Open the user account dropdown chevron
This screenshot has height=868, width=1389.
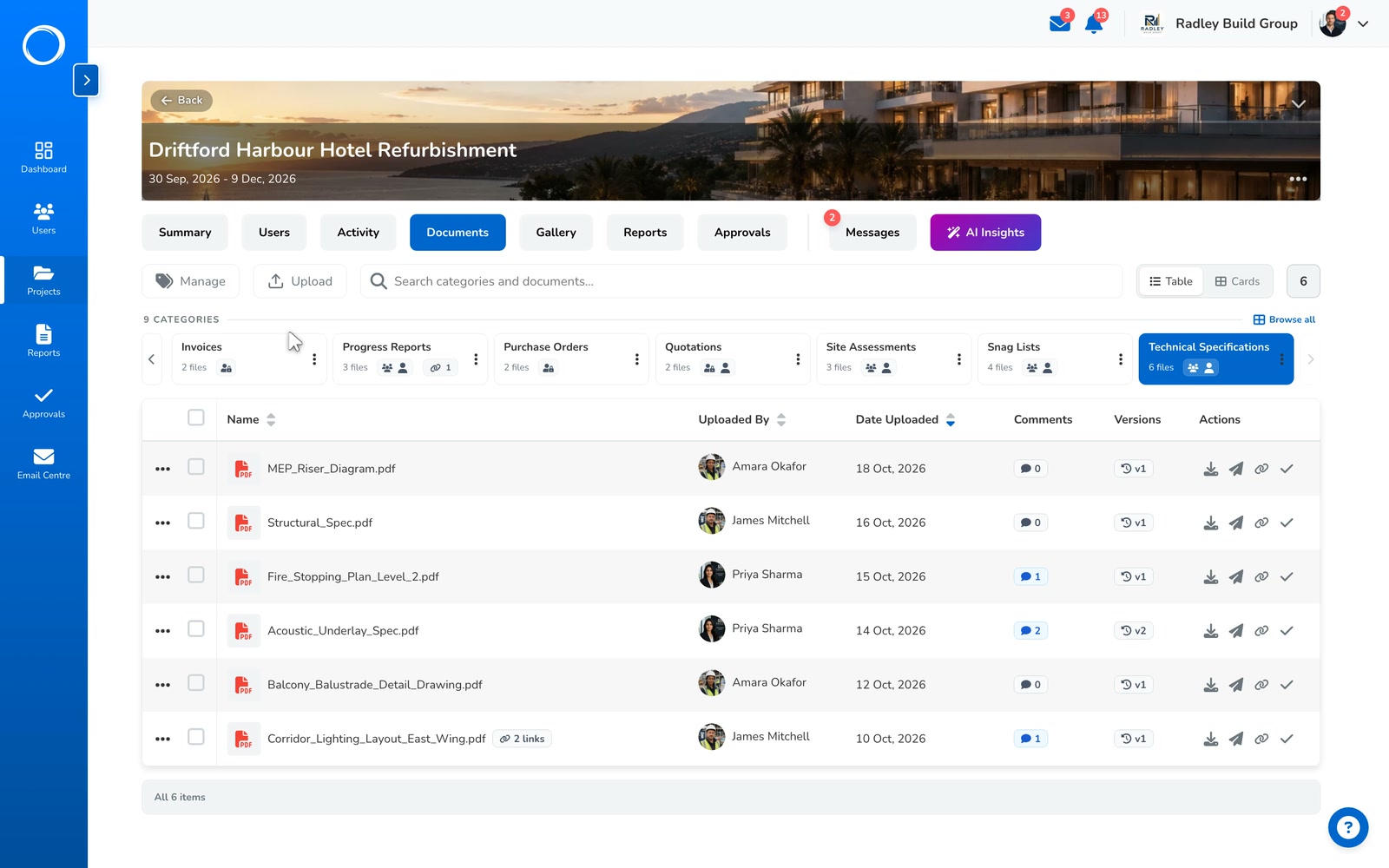[1363, 24]
